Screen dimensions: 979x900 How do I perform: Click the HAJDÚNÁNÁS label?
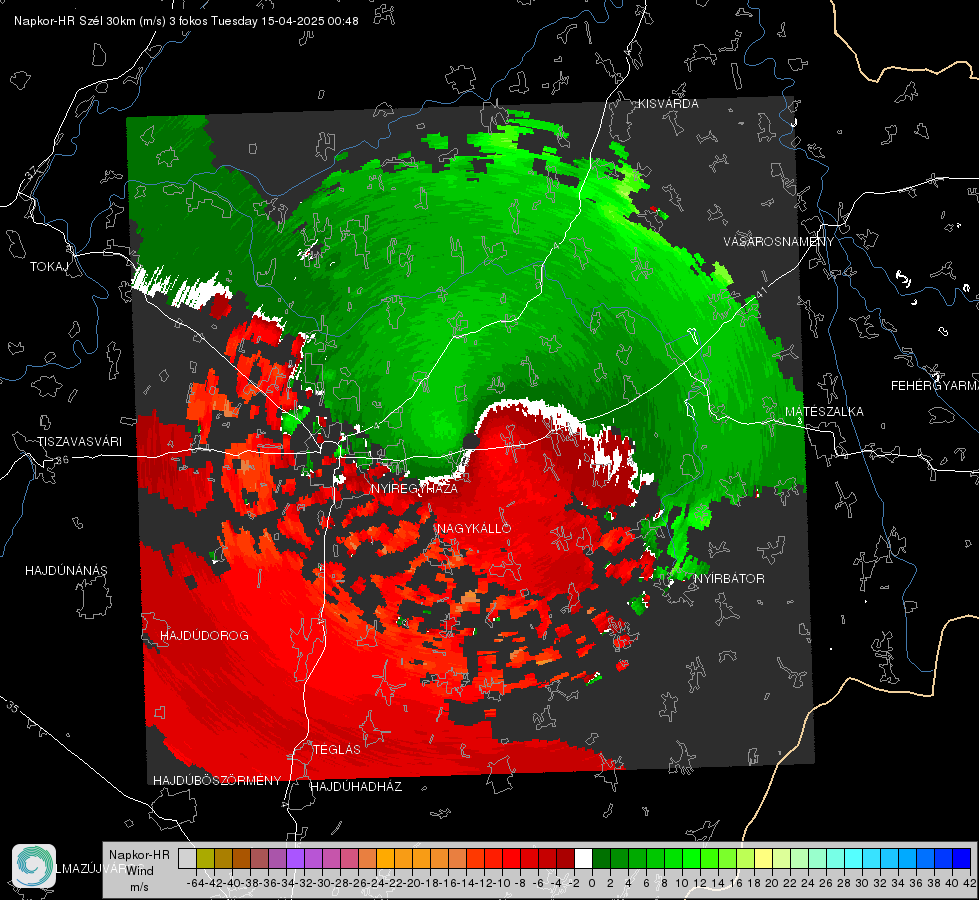pos(66,571)
